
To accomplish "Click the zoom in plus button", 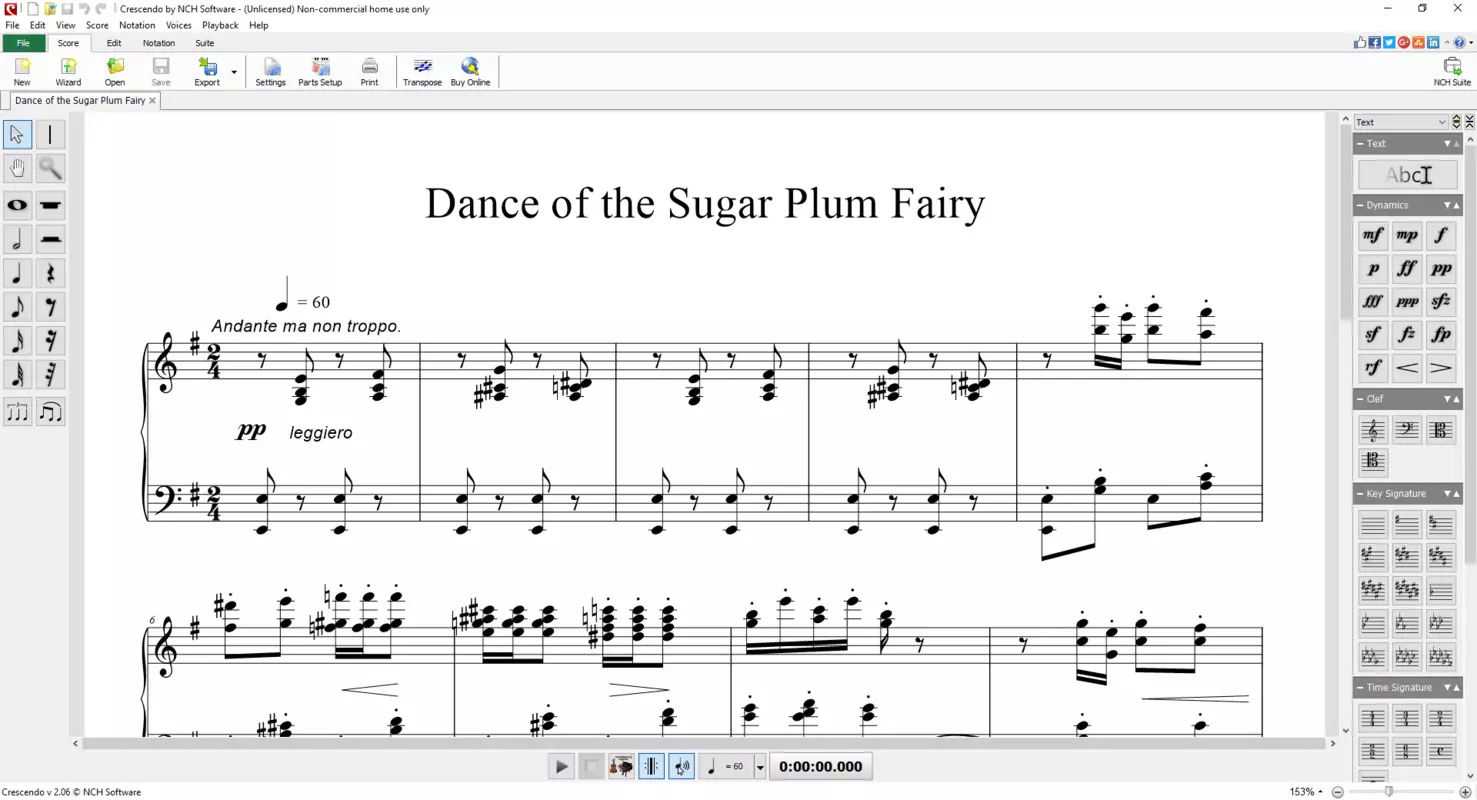I will [1465, 792].
